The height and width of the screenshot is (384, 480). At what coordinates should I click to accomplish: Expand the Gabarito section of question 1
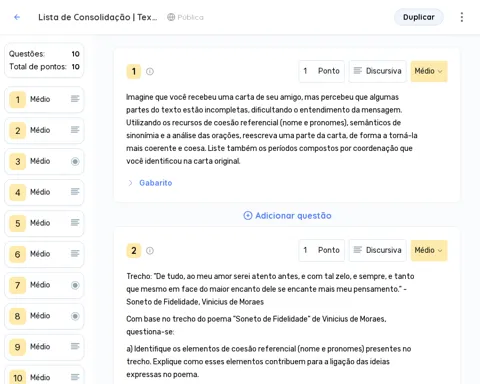click(150, 183)
